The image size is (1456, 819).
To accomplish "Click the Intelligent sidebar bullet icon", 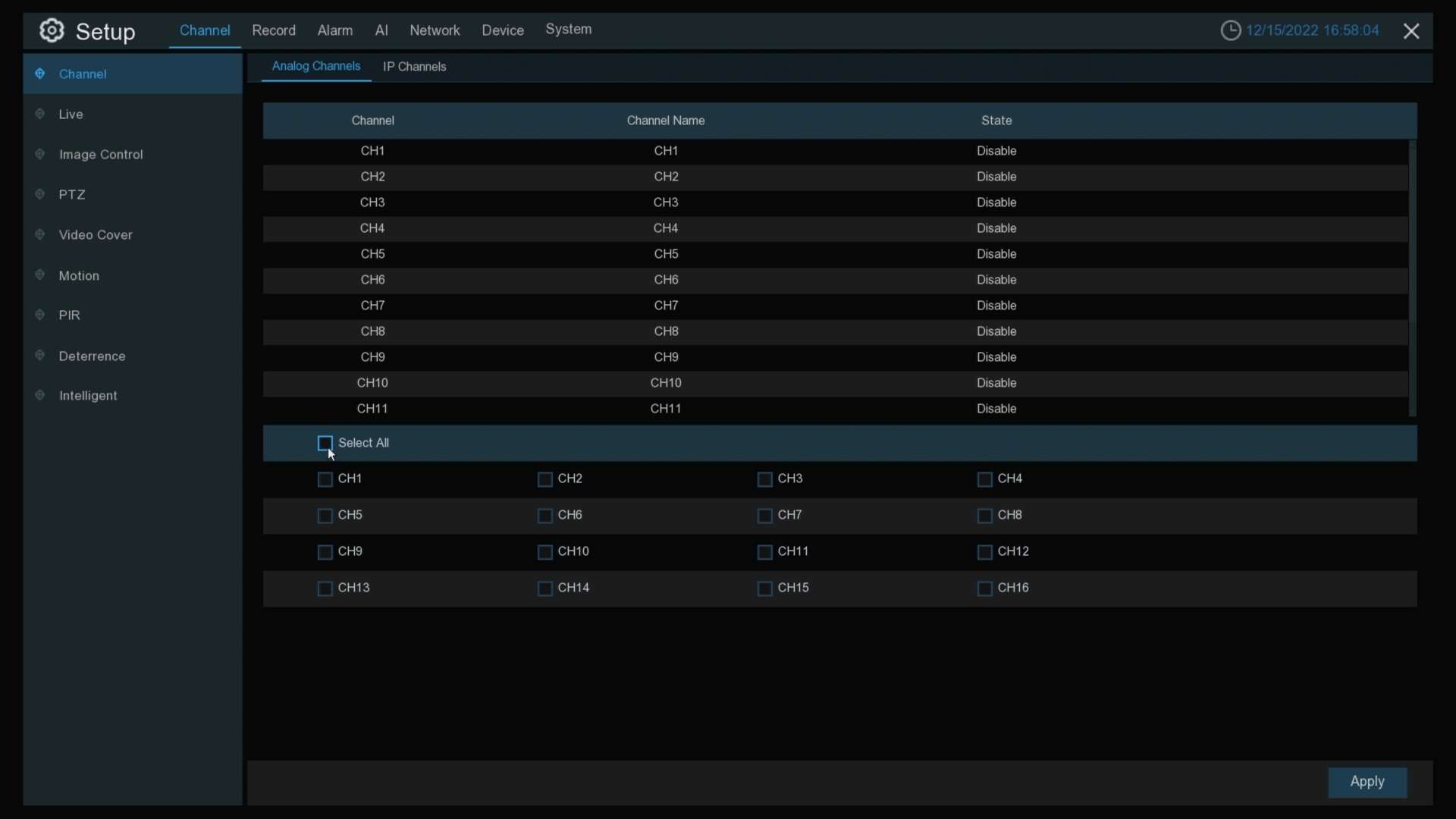I will [40, 396].
